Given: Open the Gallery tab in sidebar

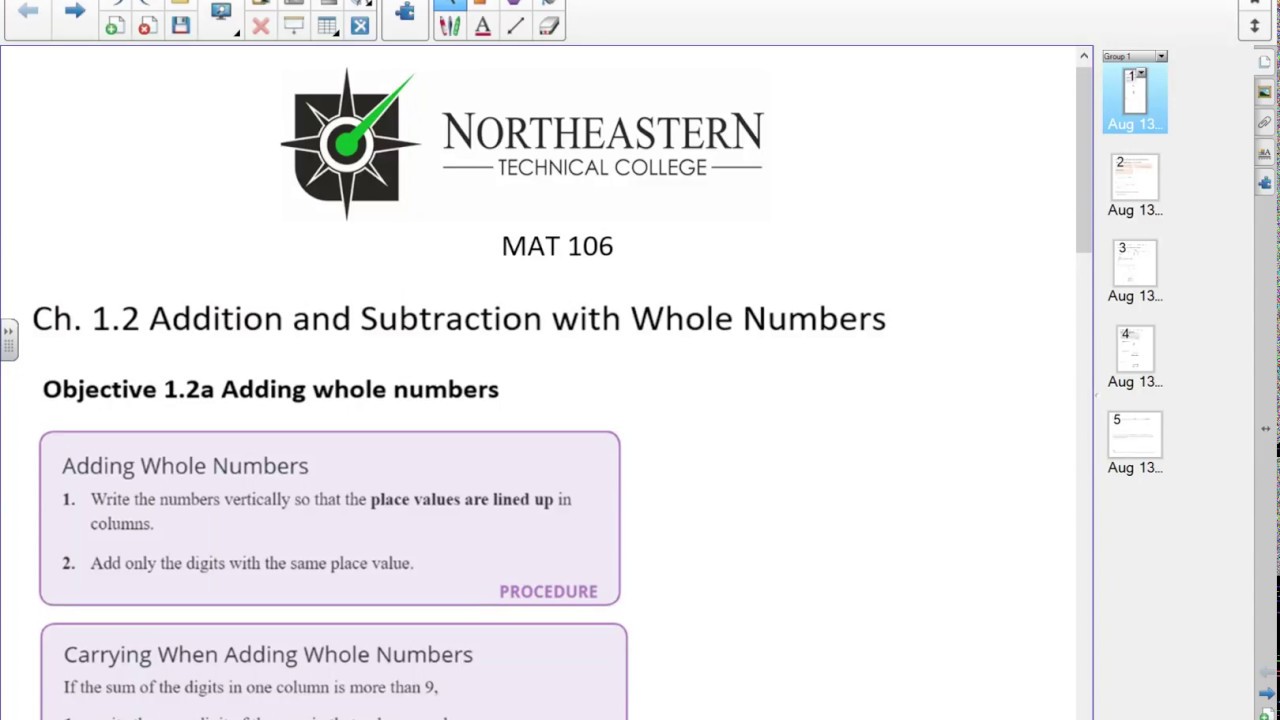Looking at the screenshot, I should click(1265, 92).
